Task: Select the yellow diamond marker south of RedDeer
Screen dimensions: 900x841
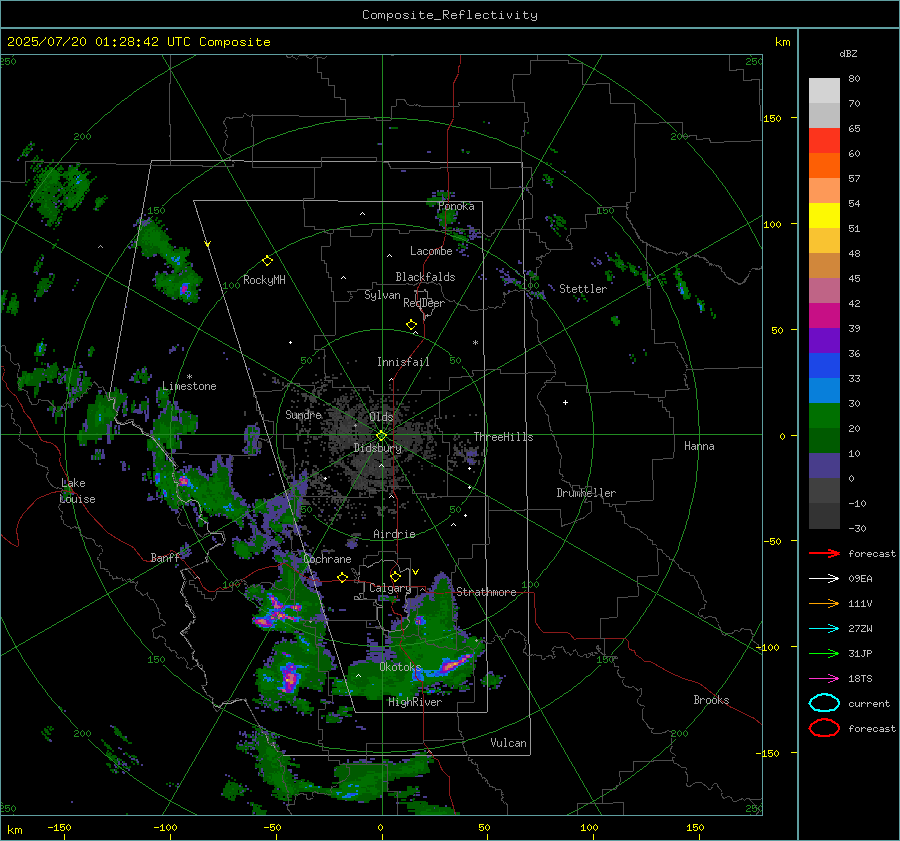Action: pos(412,325)
